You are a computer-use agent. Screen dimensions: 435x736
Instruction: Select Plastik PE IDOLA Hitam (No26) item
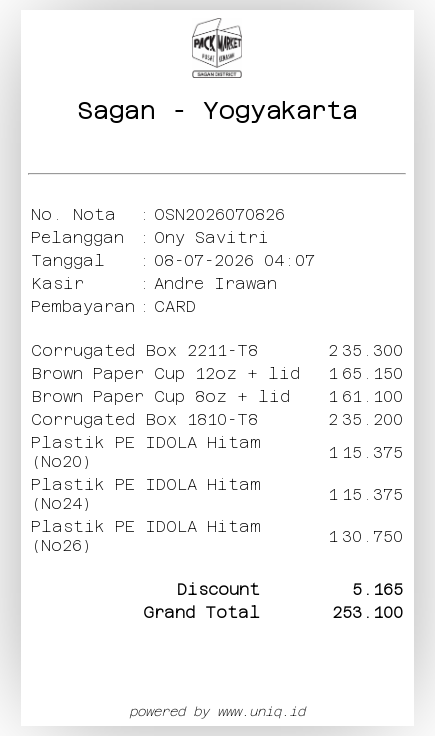click(x=146, y=536)
